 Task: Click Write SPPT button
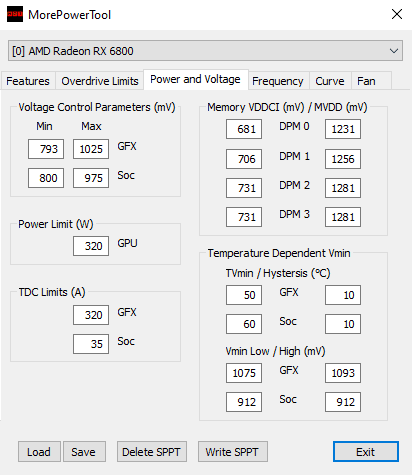[233, 452]
